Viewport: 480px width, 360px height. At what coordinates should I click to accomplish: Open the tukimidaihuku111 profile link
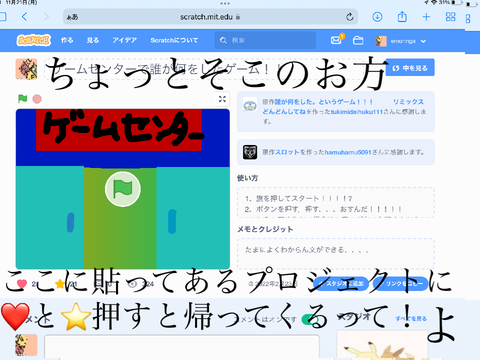click(x=357, y=112)
